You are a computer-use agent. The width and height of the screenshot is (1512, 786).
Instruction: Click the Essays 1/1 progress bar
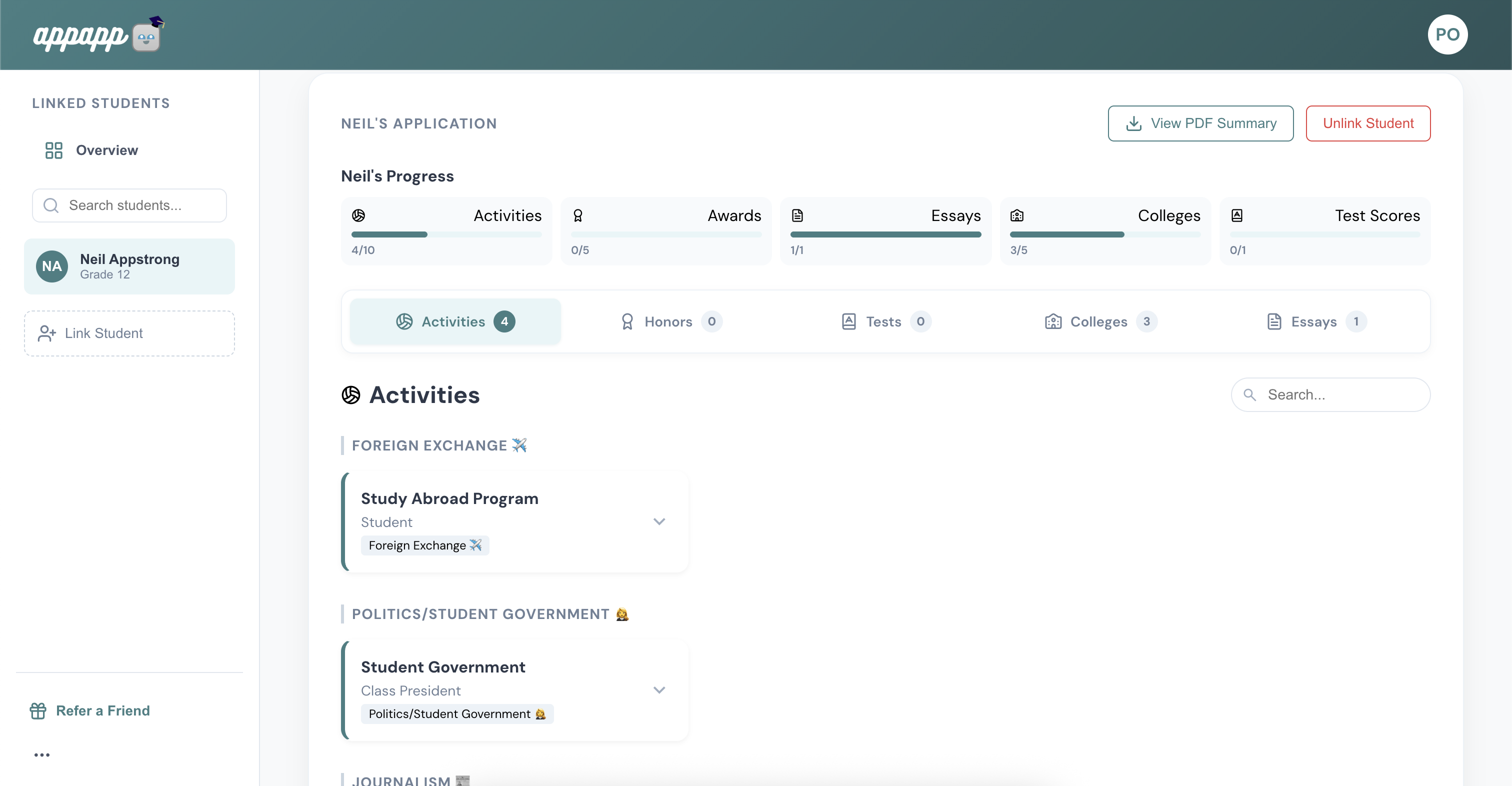click(885, 235)
